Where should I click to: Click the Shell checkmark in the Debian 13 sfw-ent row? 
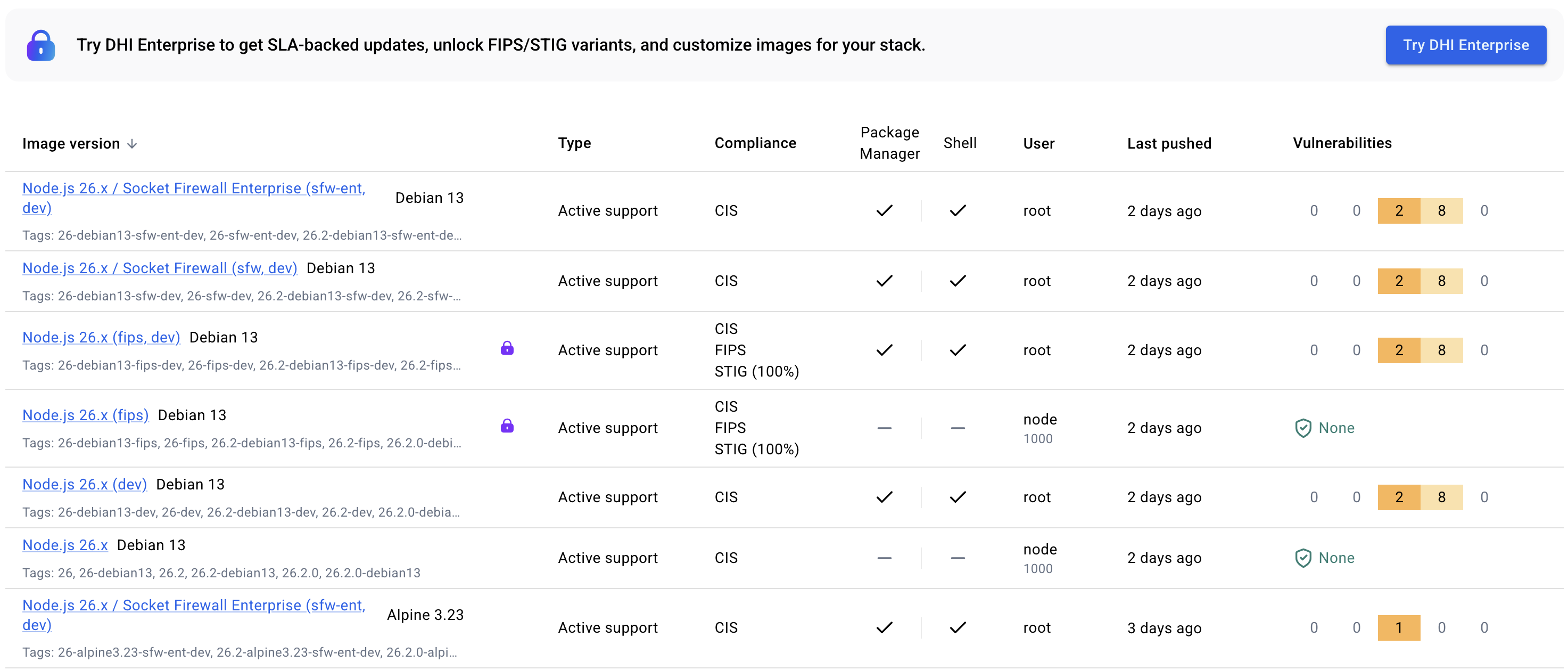(958, 211)
